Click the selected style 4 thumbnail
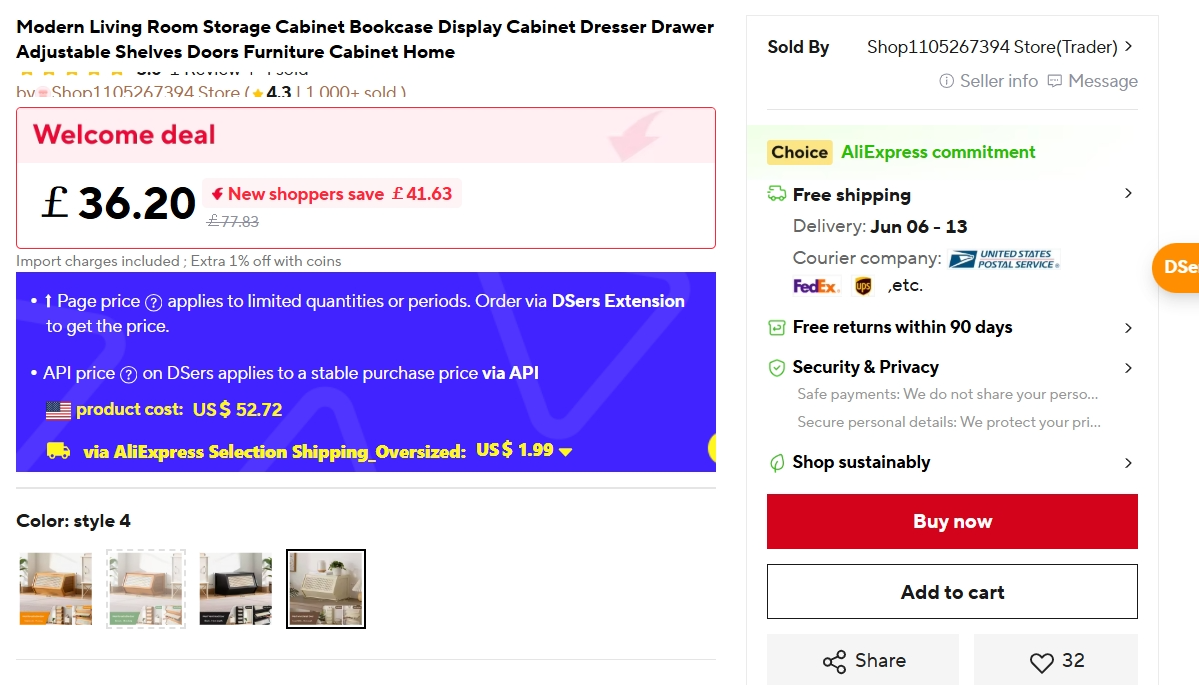 [326, 589]
